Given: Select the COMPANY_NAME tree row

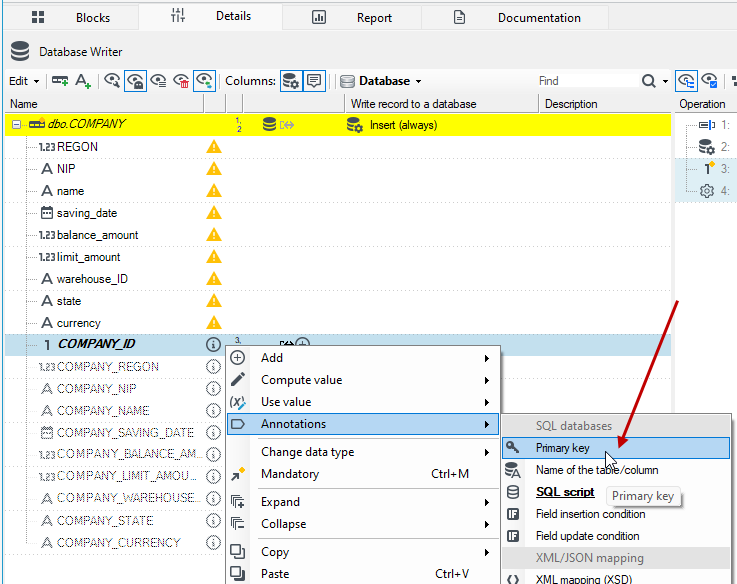Looking at the screenshot, I should [102, 410].
